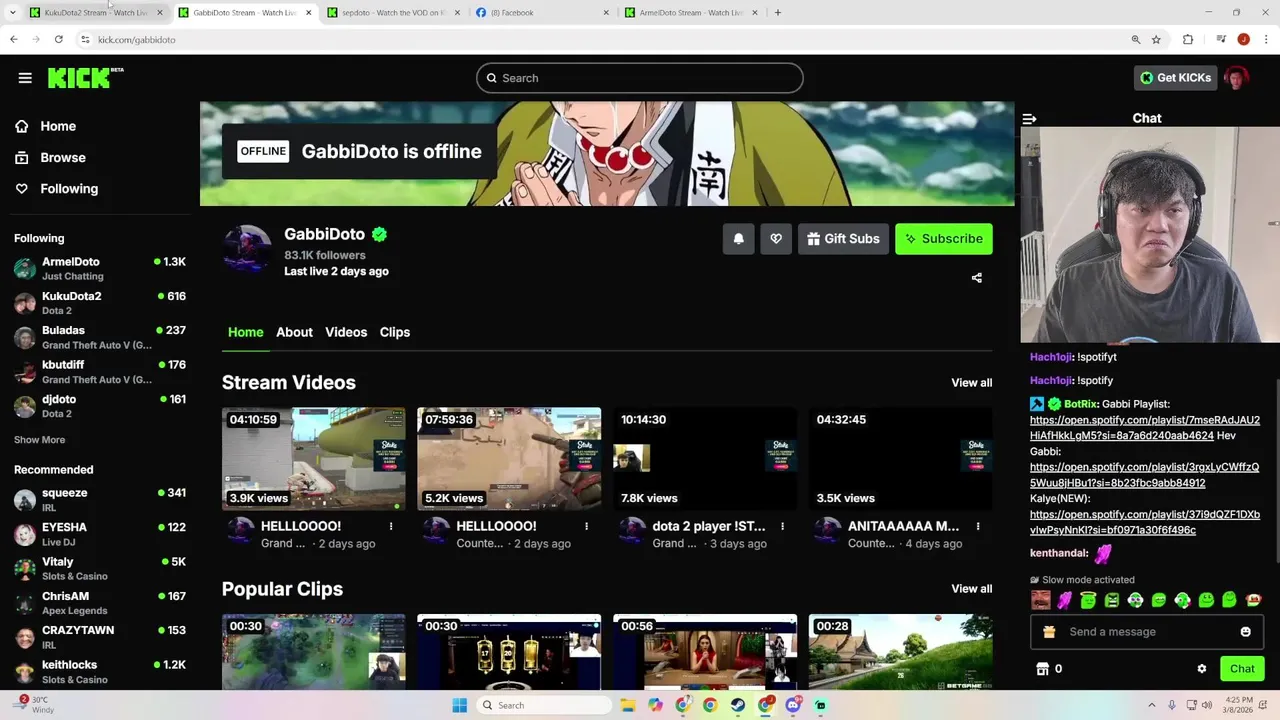Open djdoto channel in Following list

point(100,406)
